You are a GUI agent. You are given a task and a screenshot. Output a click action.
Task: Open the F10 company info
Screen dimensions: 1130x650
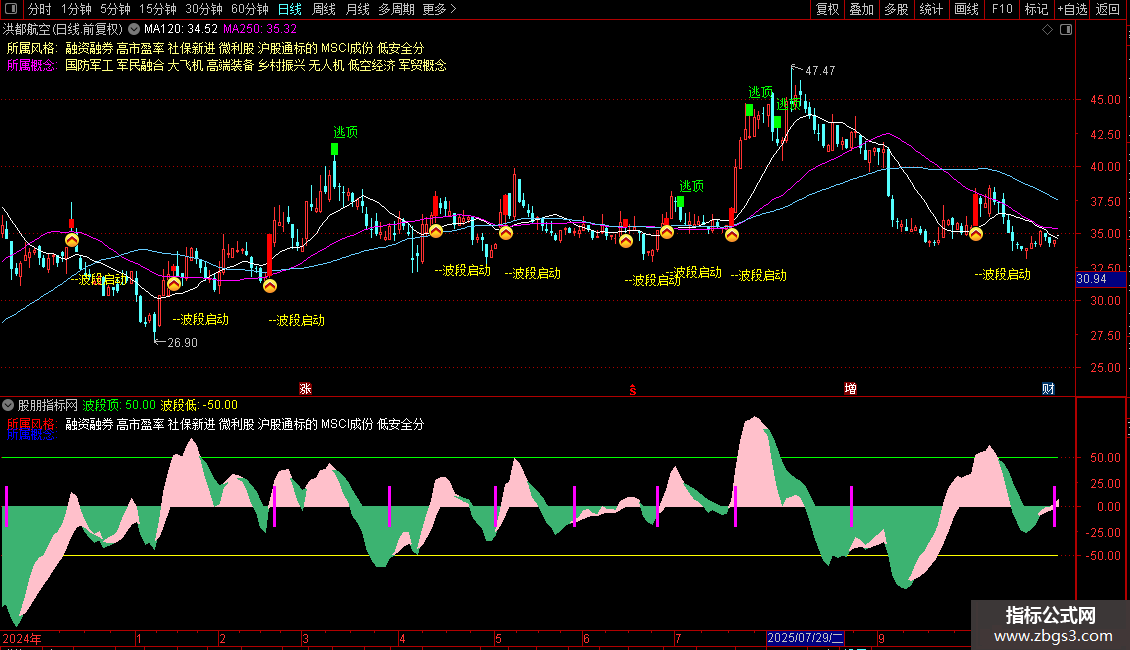(x=1002, y=9)
